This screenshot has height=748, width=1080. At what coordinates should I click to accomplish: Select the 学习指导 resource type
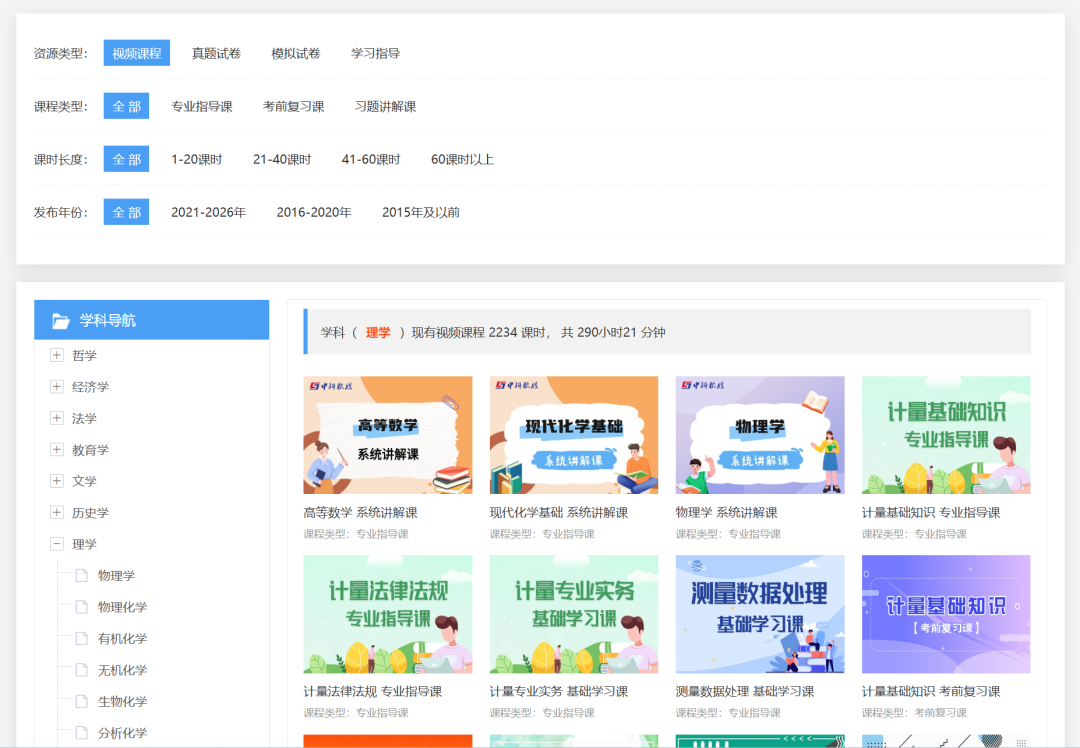click(375, 53)
